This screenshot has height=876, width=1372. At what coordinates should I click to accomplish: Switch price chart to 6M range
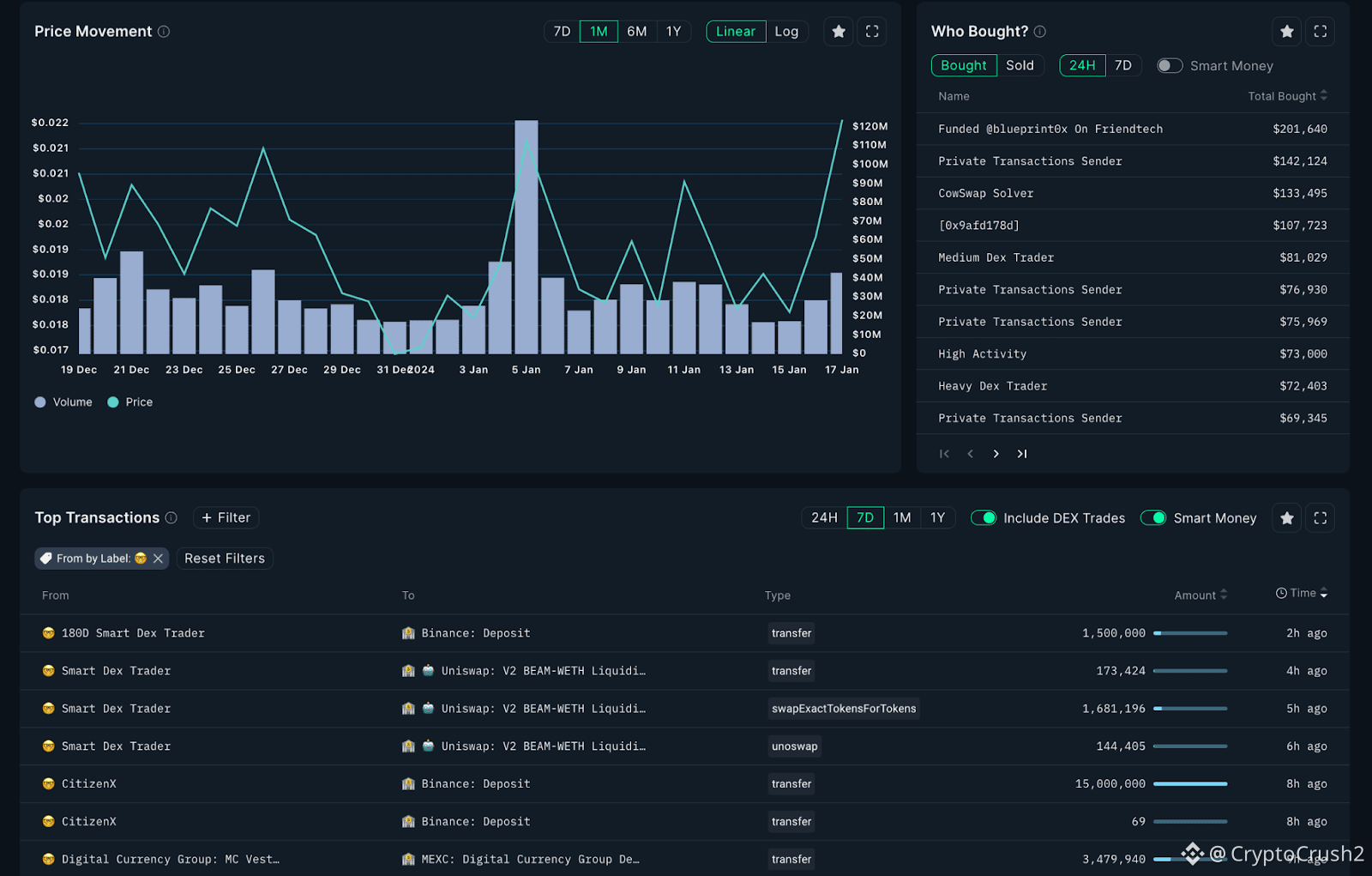pyautogui.click(x=636, y=32)
